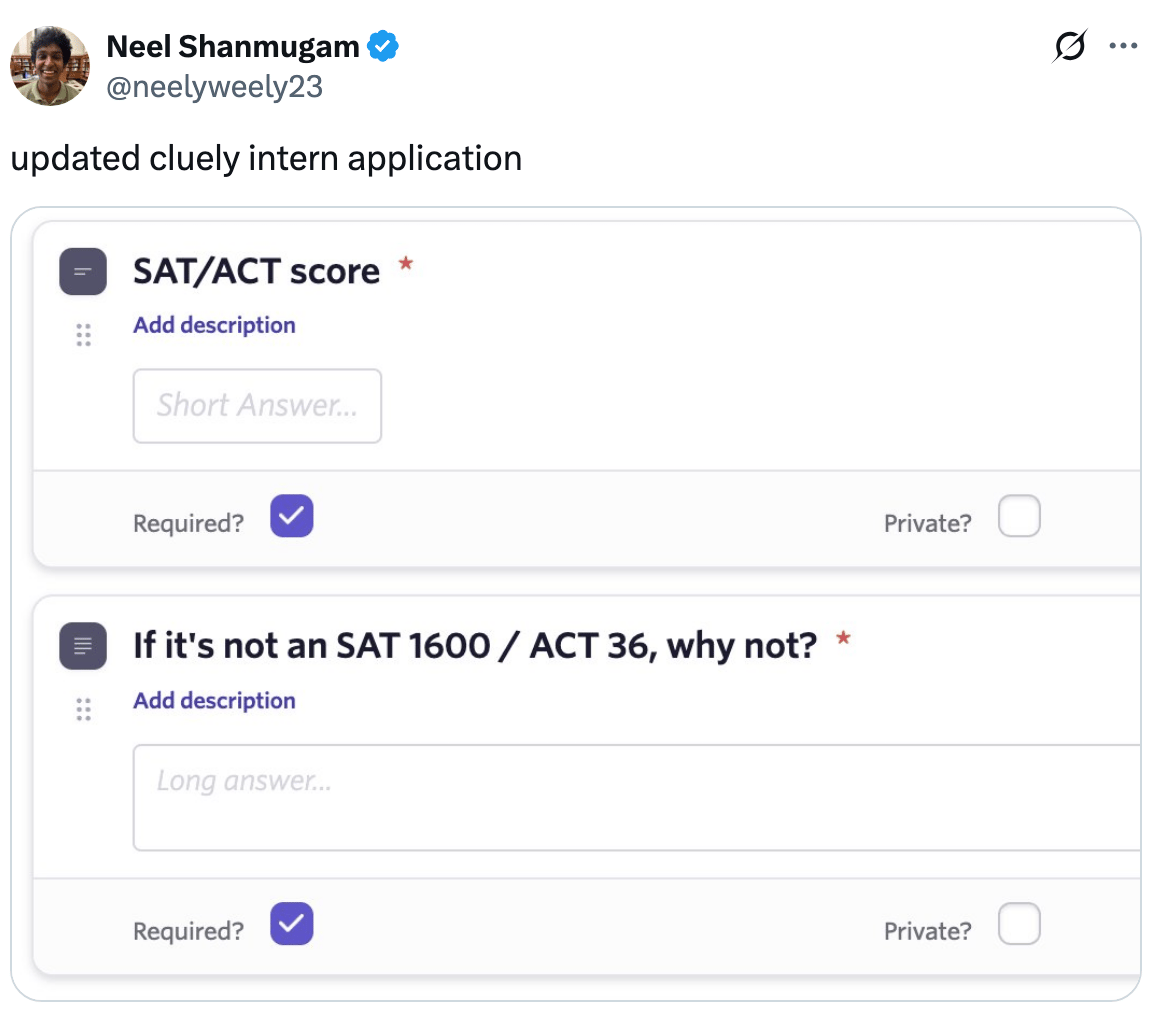Click the drag handle of the why not question

(84, 710)
